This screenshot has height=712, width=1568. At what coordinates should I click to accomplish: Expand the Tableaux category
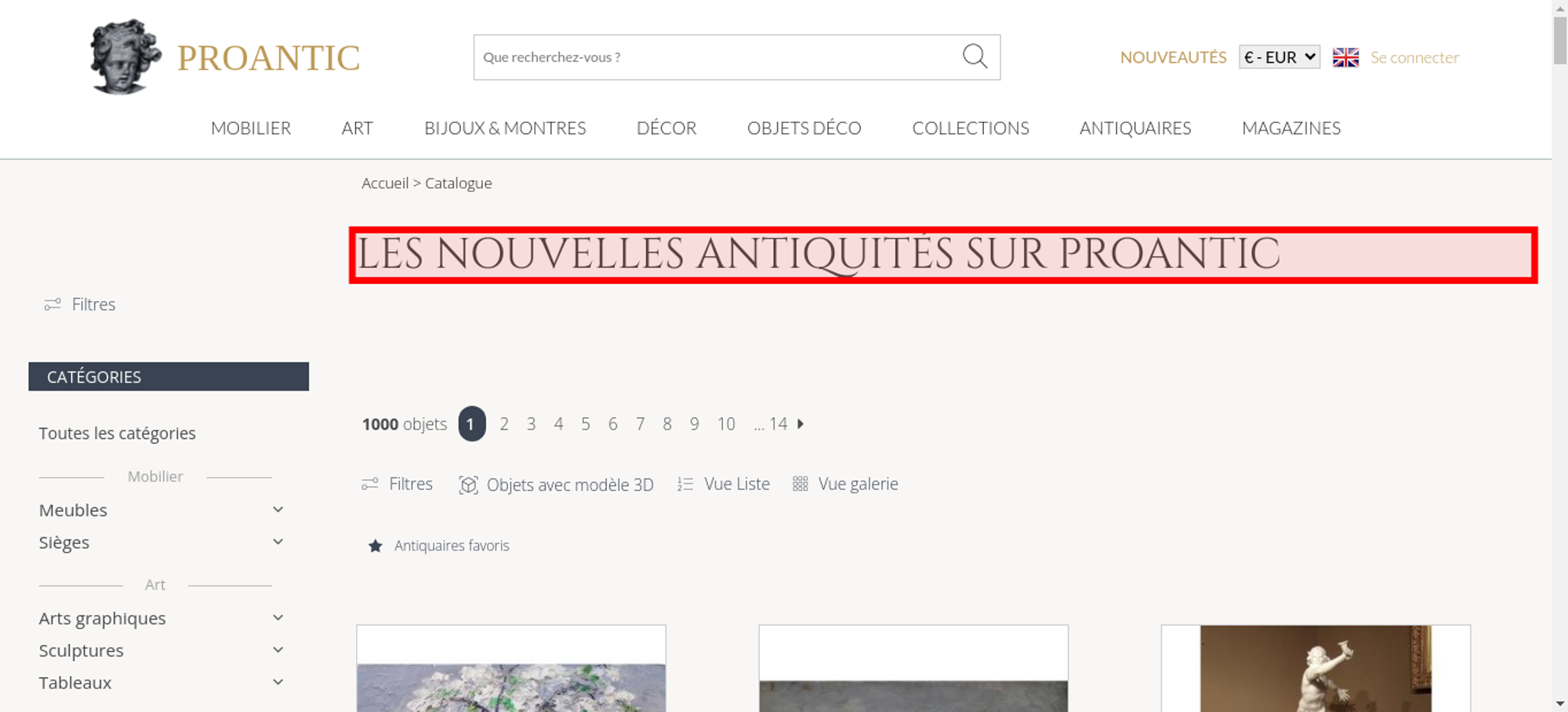(278, 682)
